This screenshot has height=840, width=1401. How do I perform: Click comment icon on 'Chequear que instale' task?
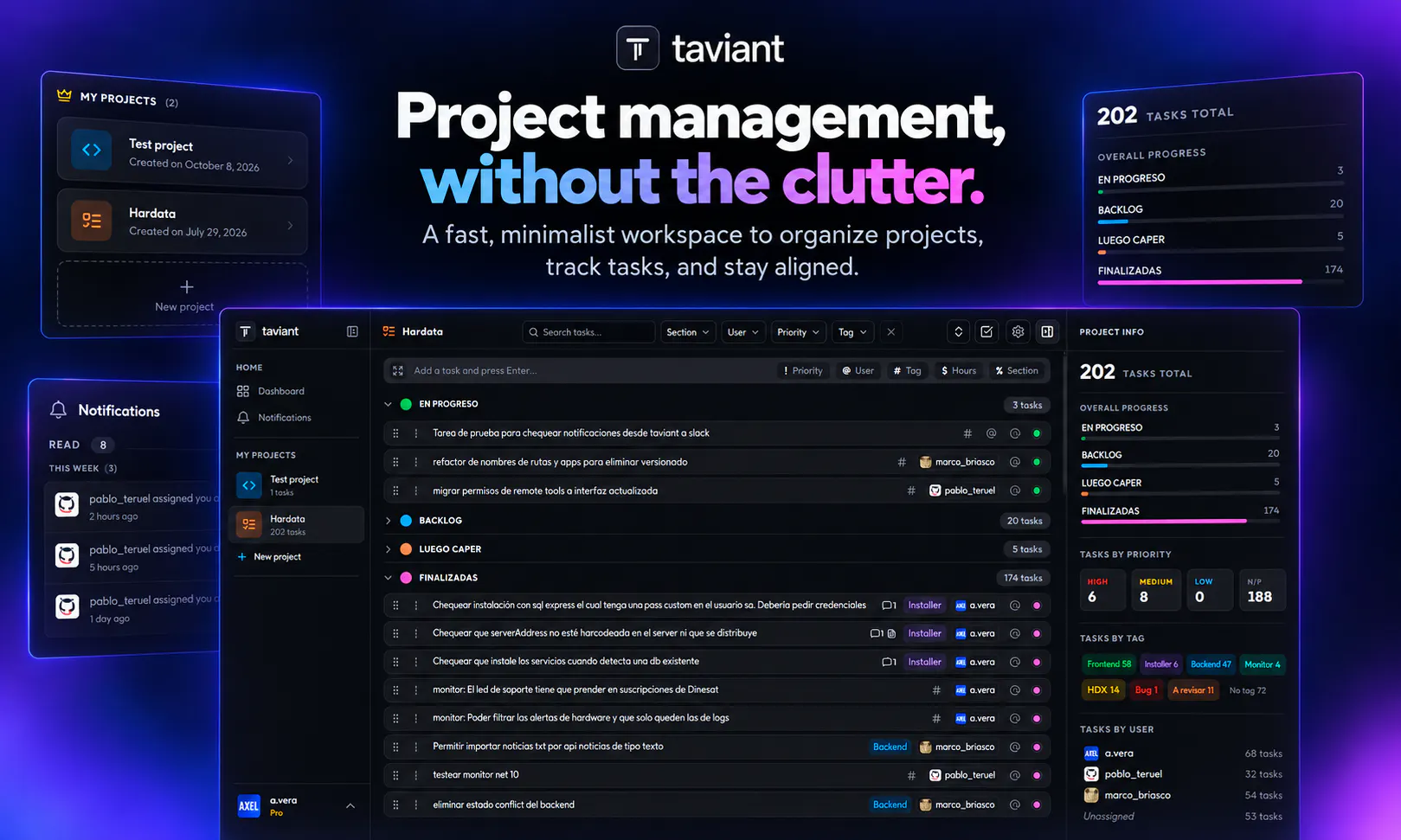[x=889, y=662]
